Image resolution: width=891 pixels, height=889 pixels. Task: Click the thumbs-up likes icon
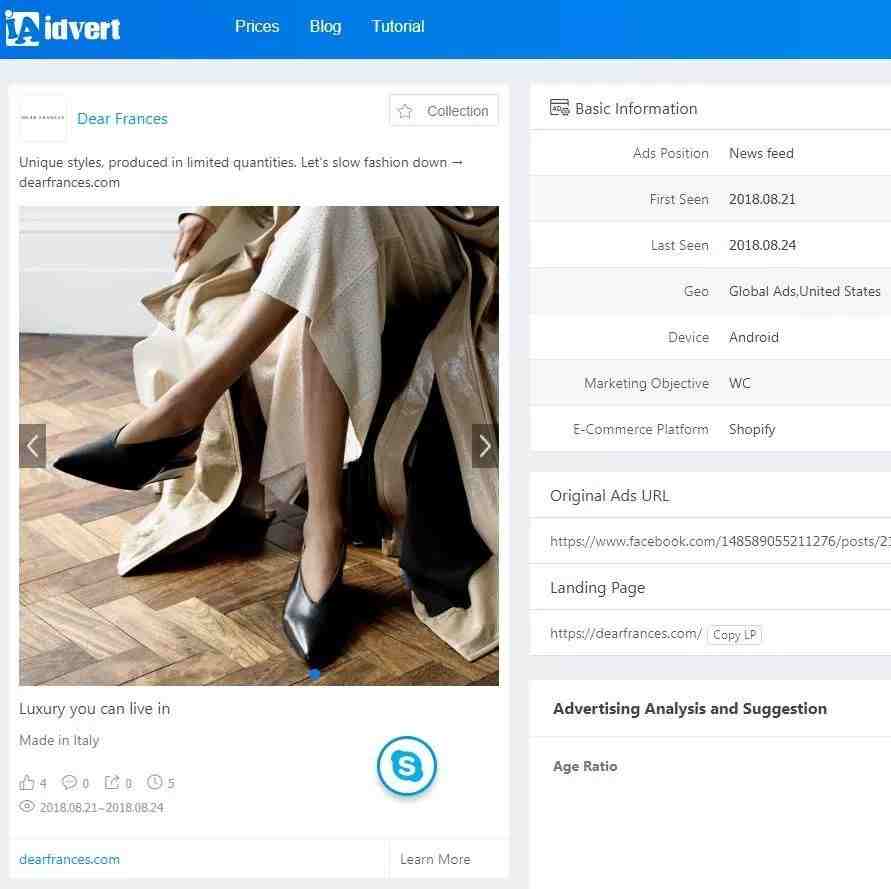(27, 783)
